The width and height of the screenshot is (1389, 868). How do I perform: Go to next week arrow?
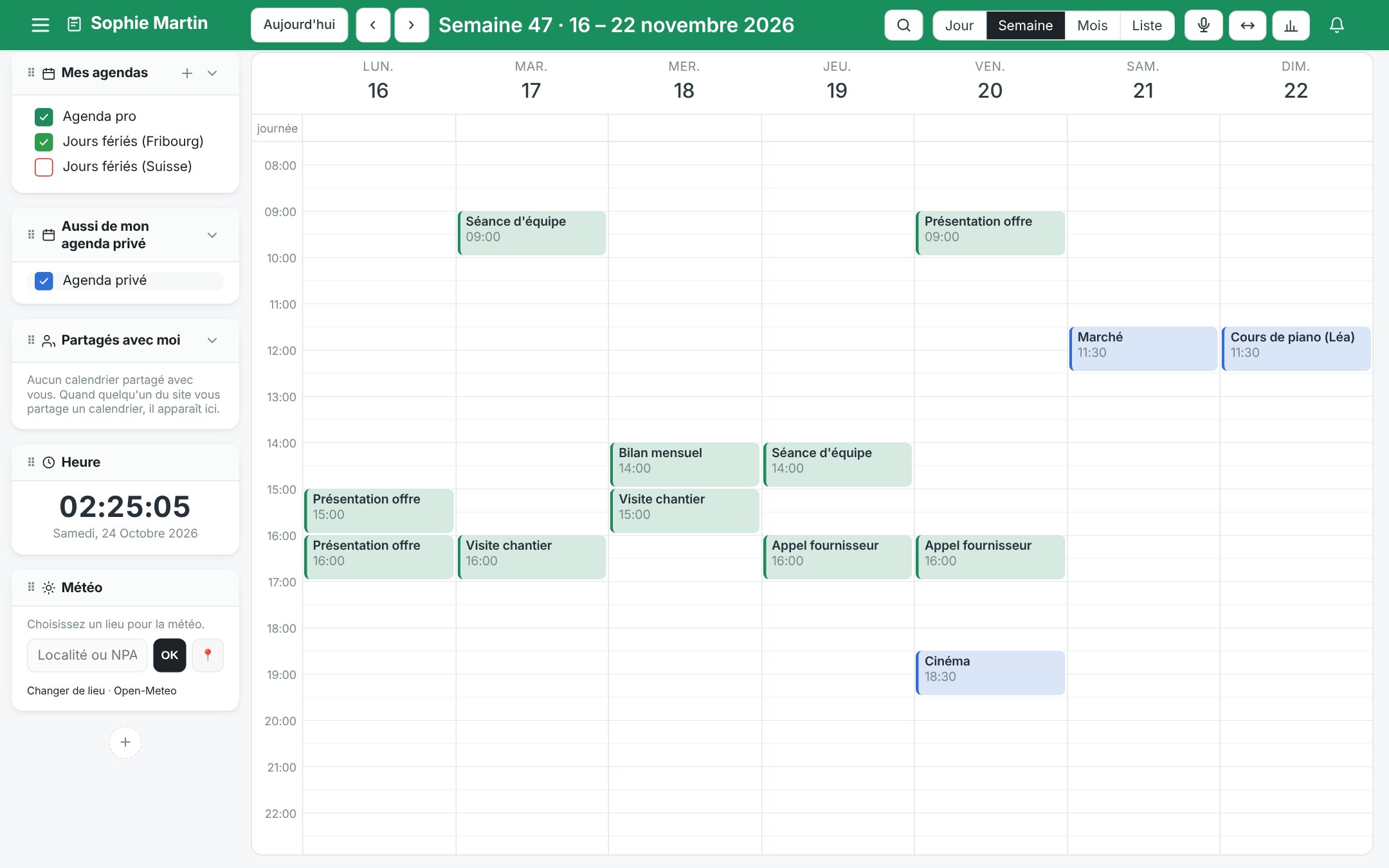point(412,25)
